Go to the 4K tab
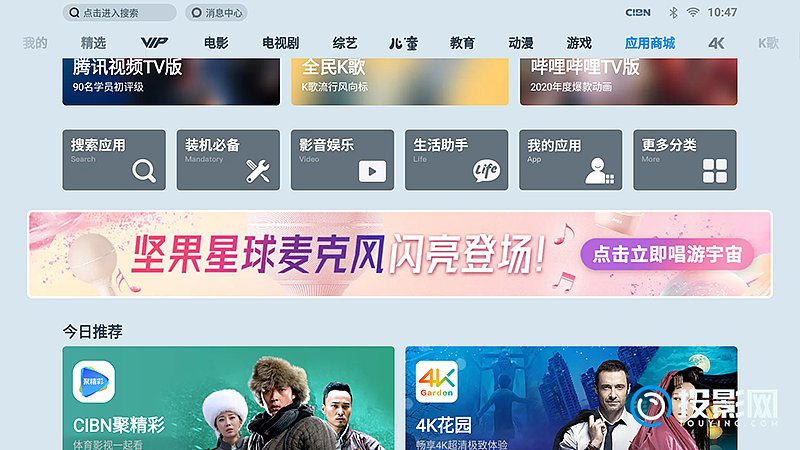The height and width of the screenshot is (450, 800). tap(716, 43)
